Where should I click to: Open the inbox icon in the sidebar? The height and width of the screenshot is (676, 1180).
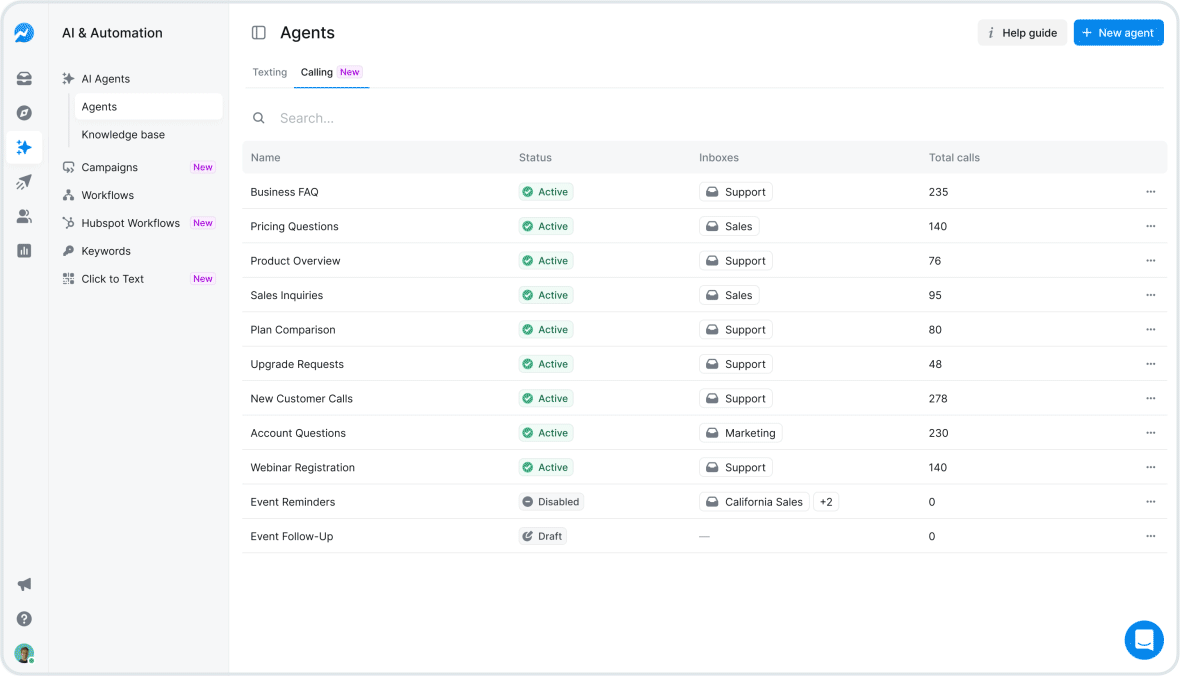[x=24, y=78]
